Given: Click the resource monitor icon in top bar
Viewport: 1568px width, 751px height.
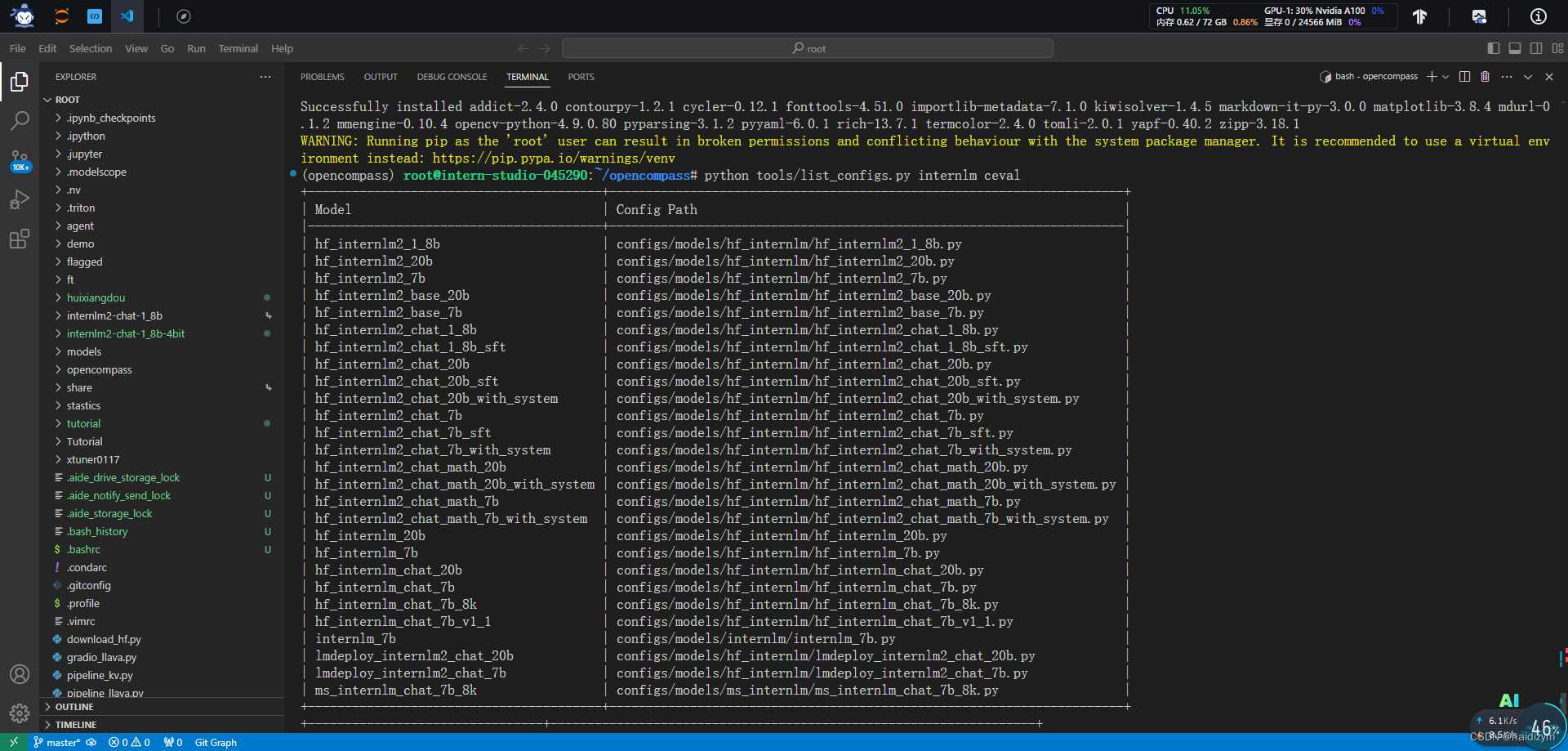Looking at the screenshot, I should (1479, 16).
